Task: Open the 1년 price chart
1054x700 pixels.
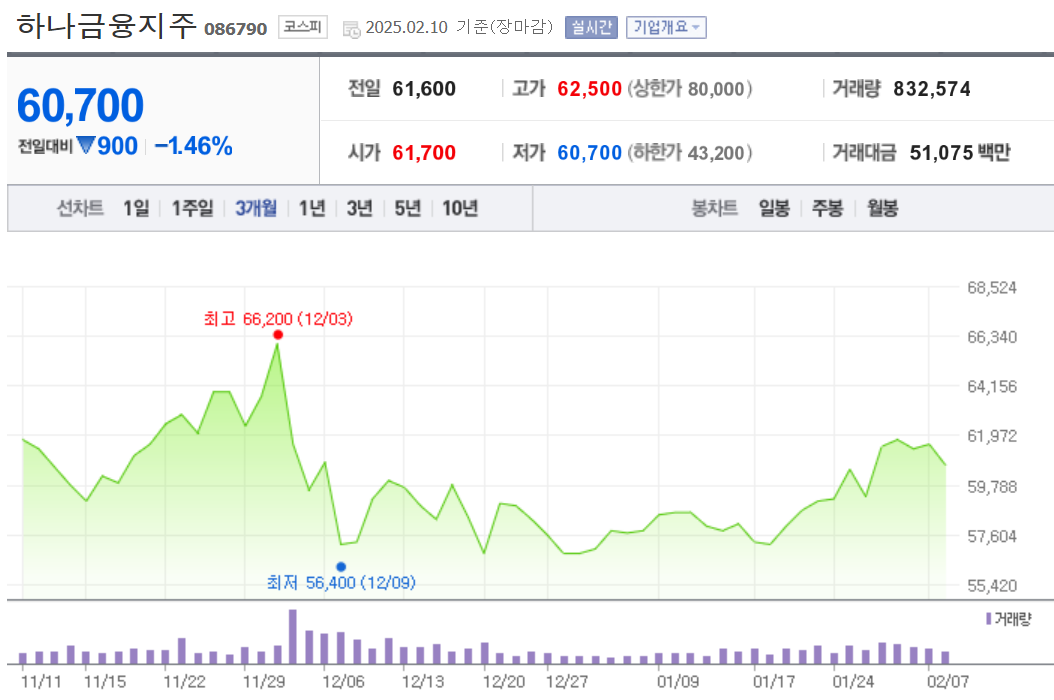Action: click(x=311, y=210)
